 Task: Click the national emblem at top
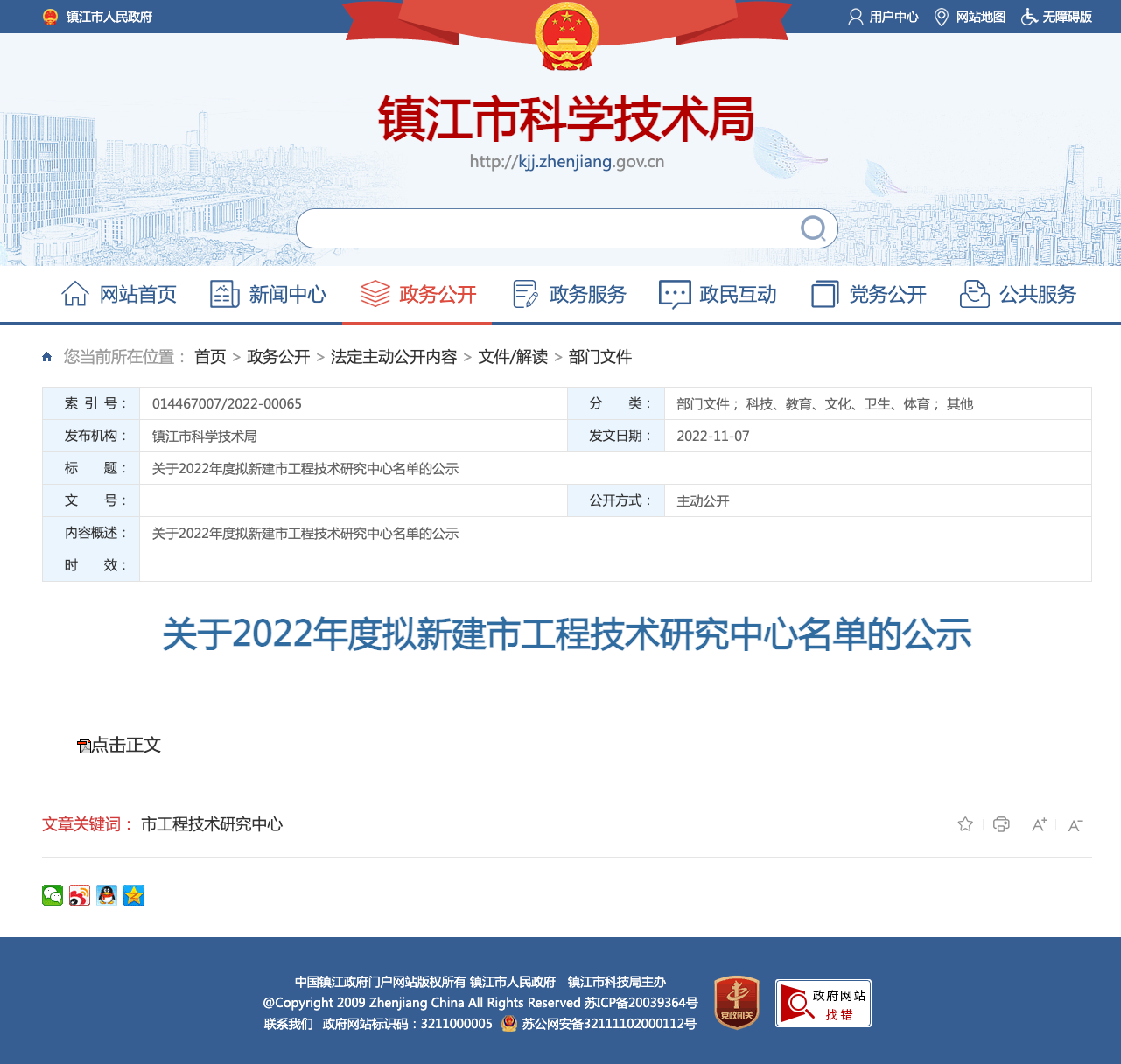tap(567, 37)
